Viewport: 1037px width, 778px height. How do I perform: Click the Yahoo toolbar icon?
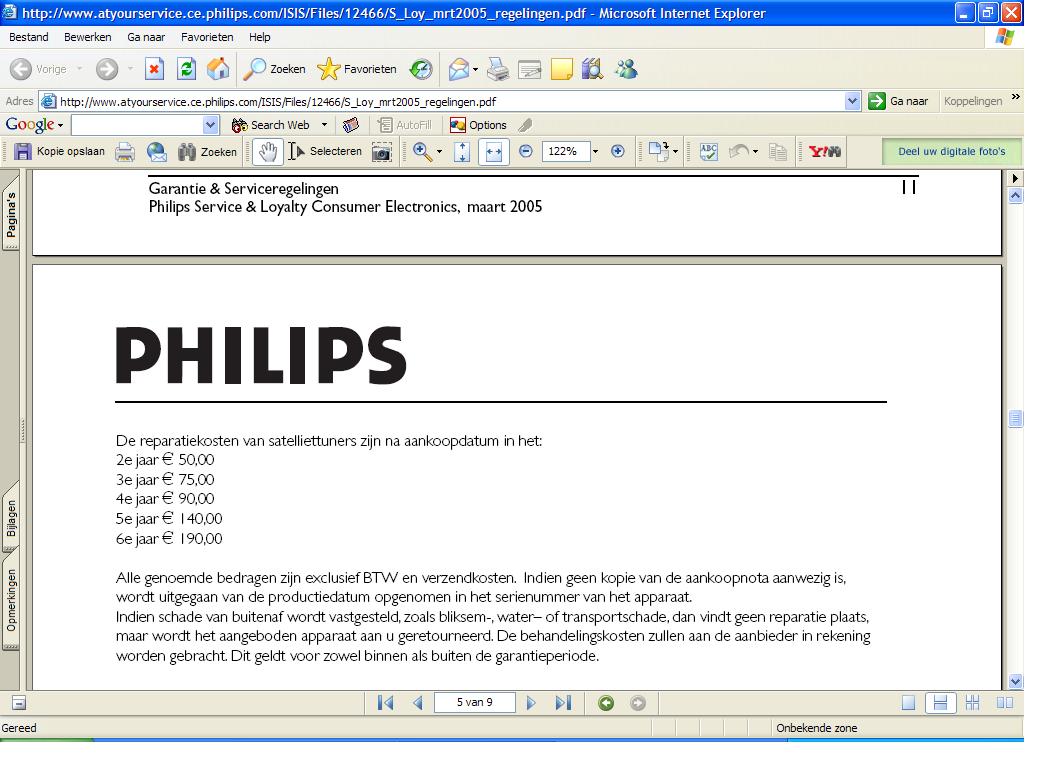[825, 151]
